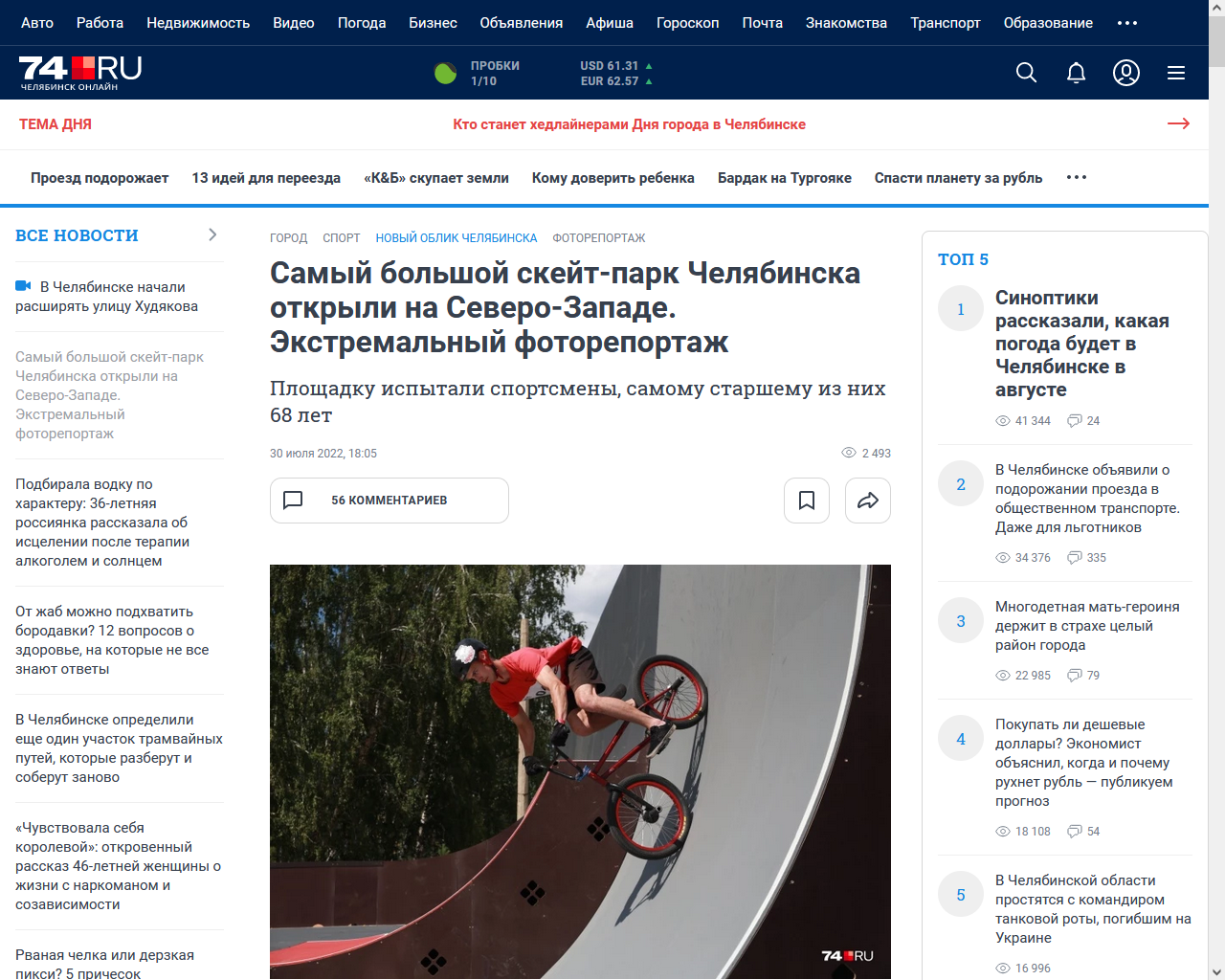Bookmark this article with the bookmark icon

[807, 501]
